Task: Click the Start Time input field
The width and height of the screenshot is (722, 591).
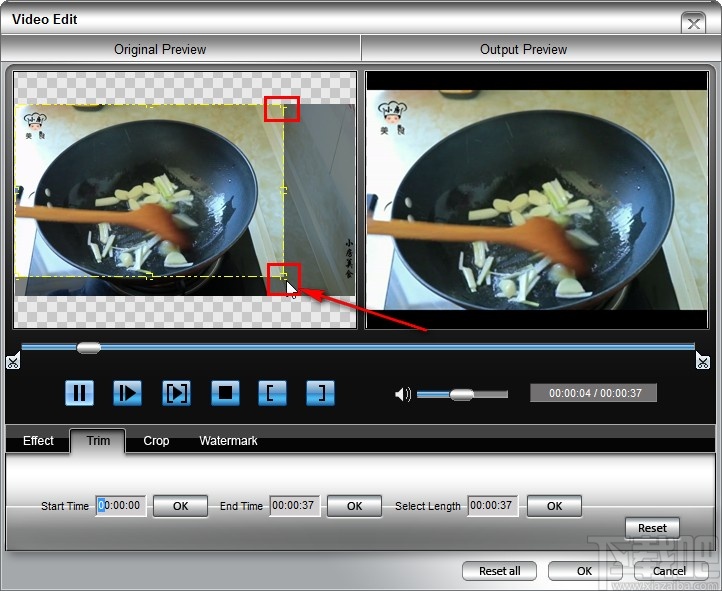Action: click(121, 506)
